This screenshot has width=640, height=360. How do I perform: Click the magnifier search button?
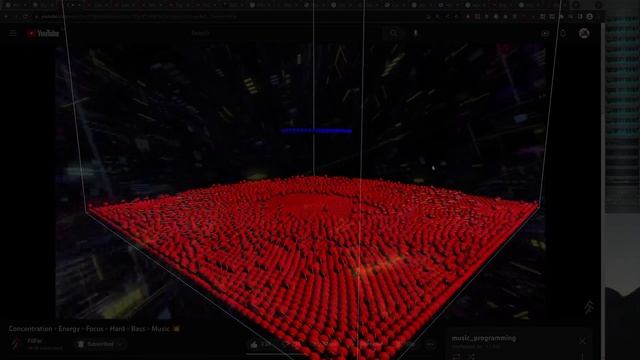click(394, 33)
